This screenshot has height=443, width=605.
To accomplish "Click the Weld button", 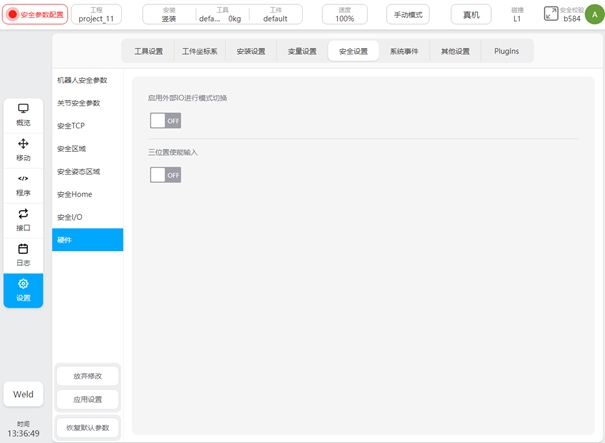I will pos(23,394).
